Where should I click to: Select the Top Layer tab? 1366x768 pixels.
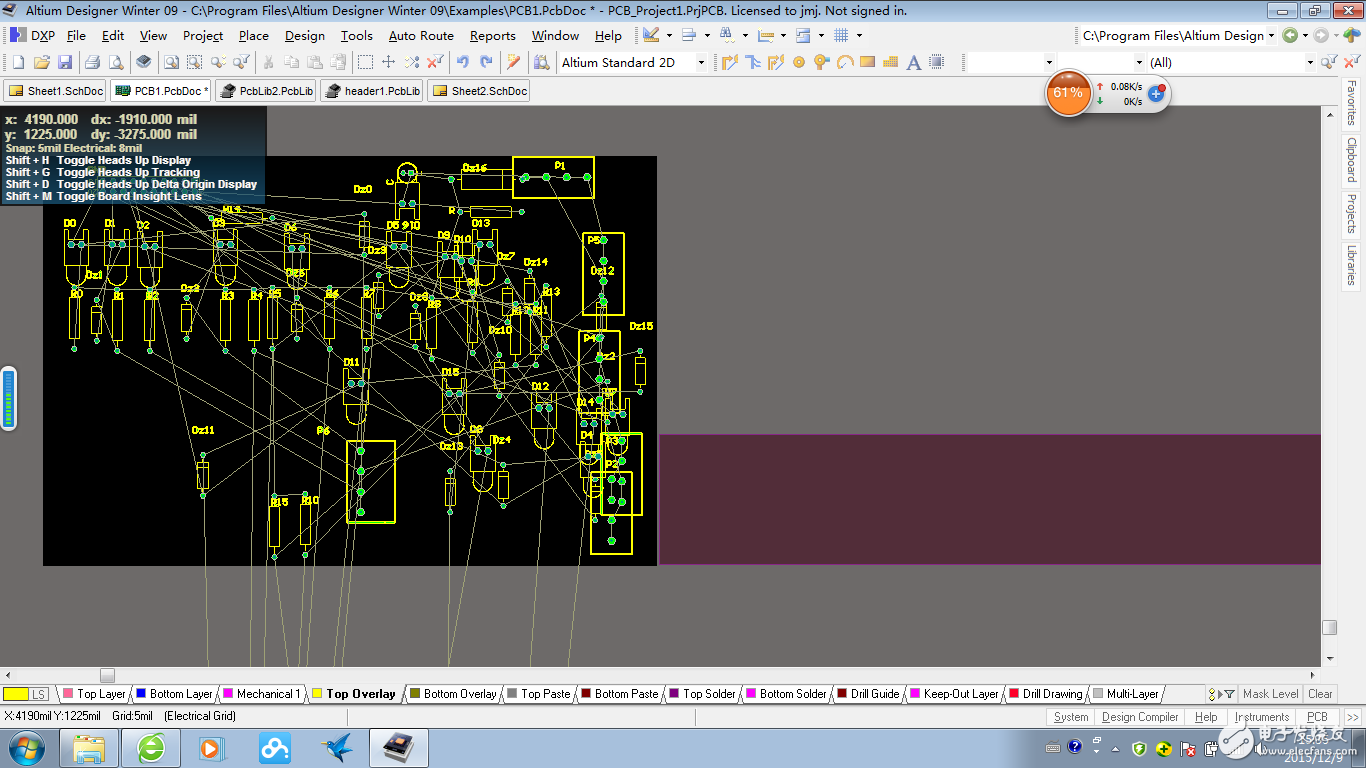point(94,693)
